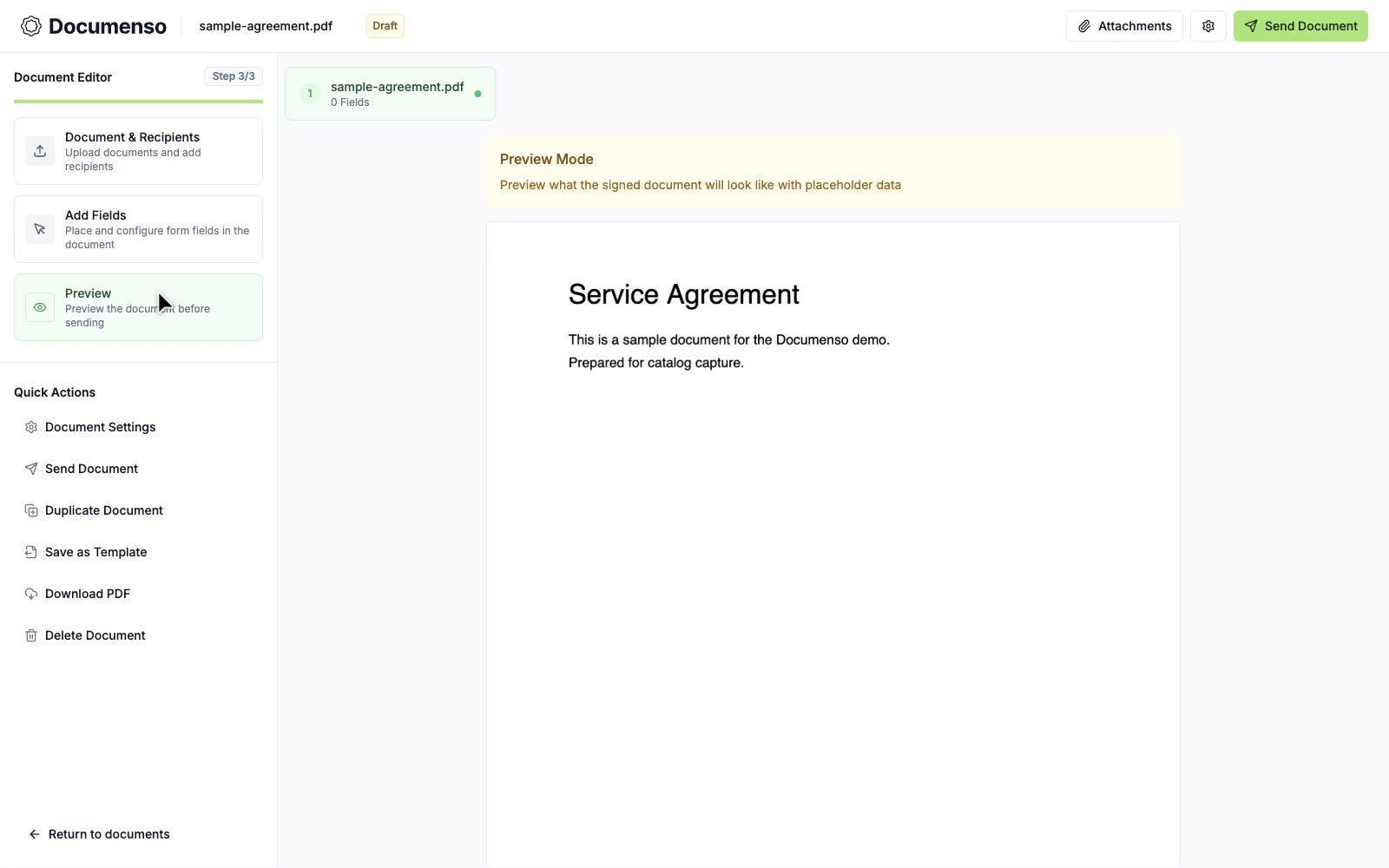Click the green status dot on document card
1389x868 pixels.
477,94
